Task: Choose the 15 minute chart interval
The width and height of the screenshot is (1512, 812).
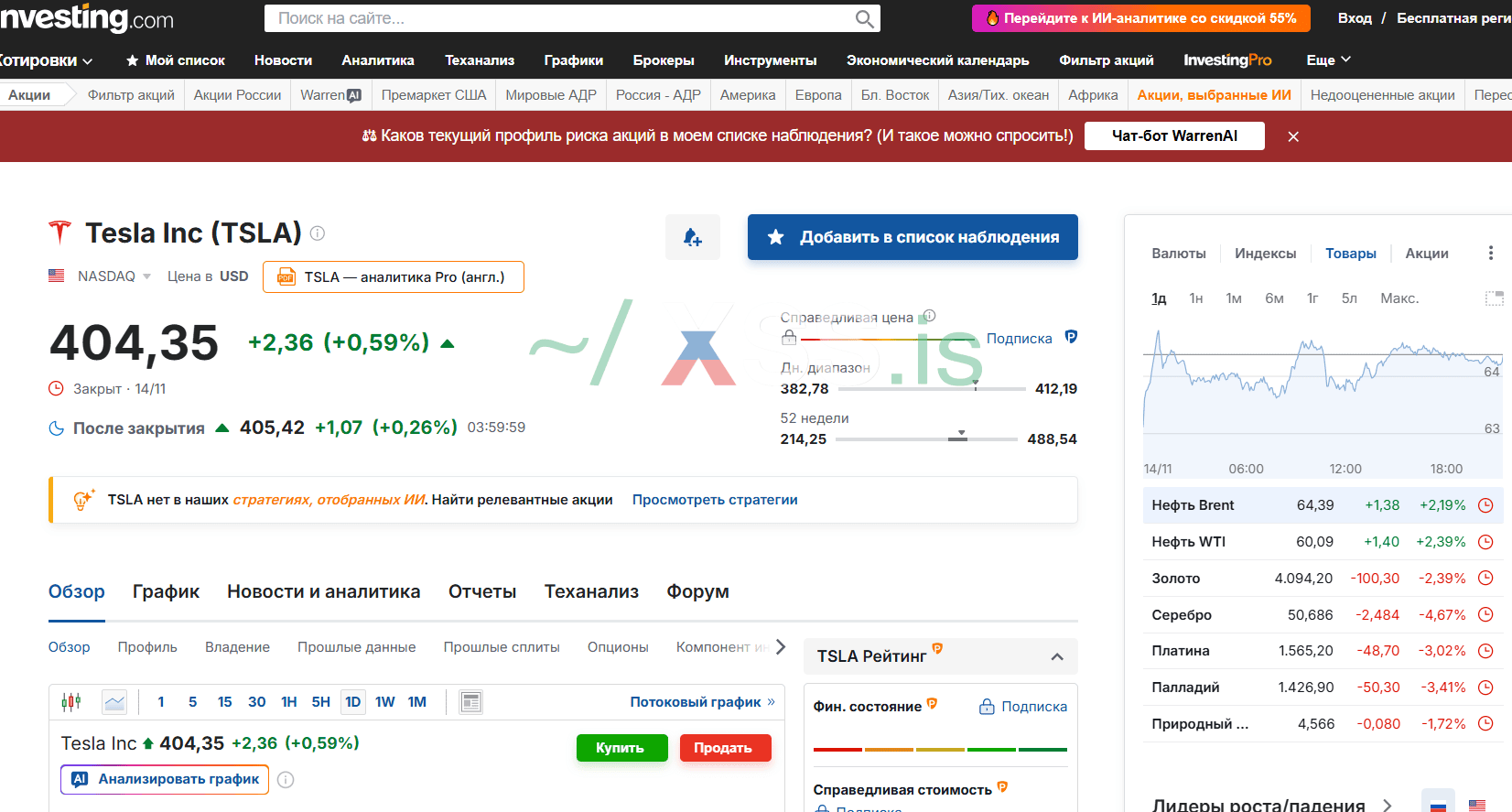Action: (x=224, y=702)
